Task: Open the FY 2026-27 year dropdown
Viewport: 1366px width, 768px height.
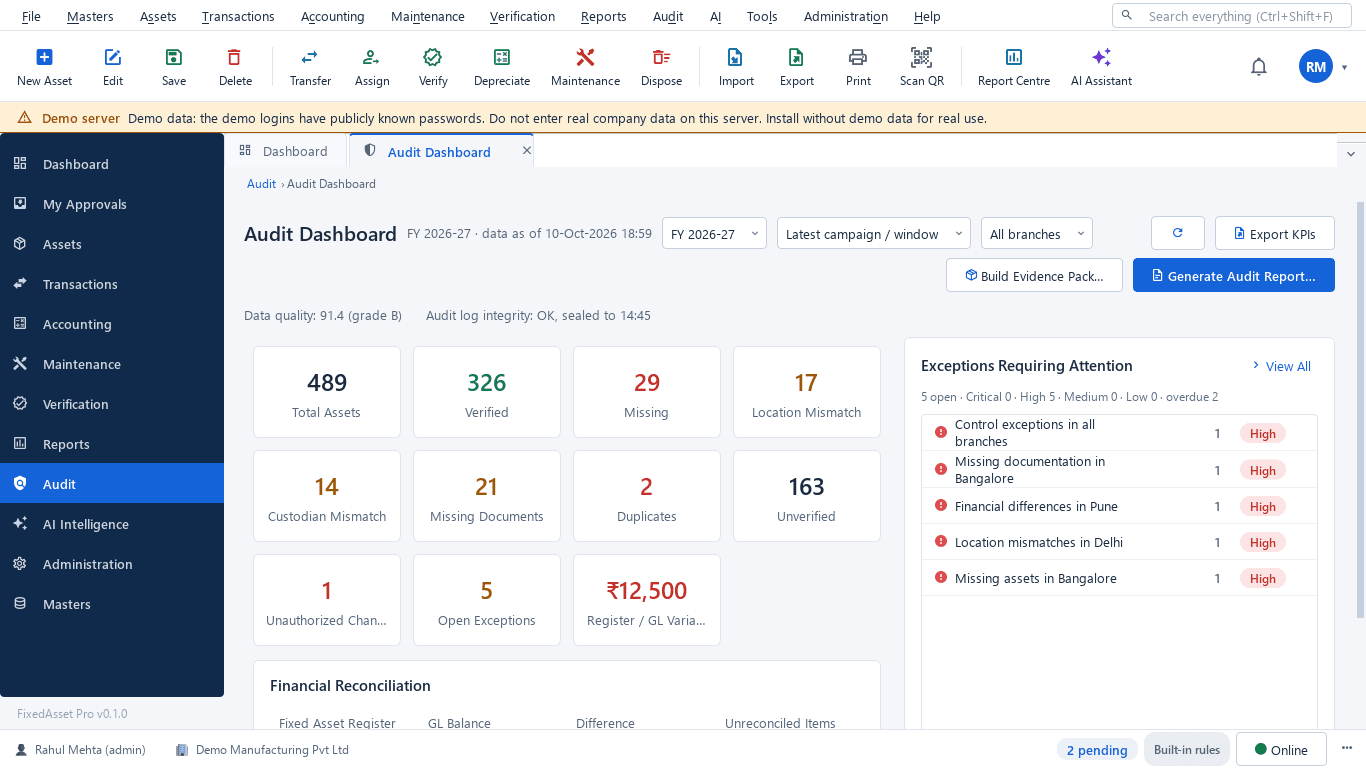Action: click(714, 233)
